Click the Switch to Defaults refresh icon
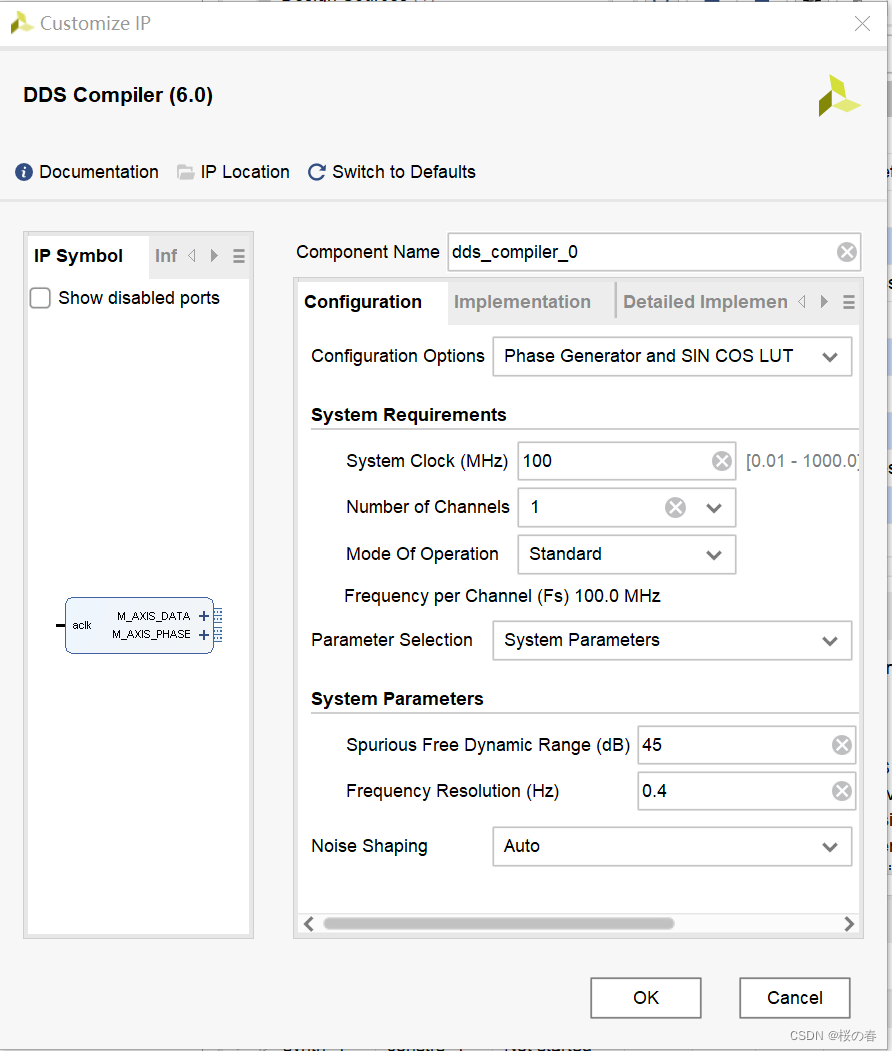The height and width of the screenshot is (1051, 892). click(316, 172)
